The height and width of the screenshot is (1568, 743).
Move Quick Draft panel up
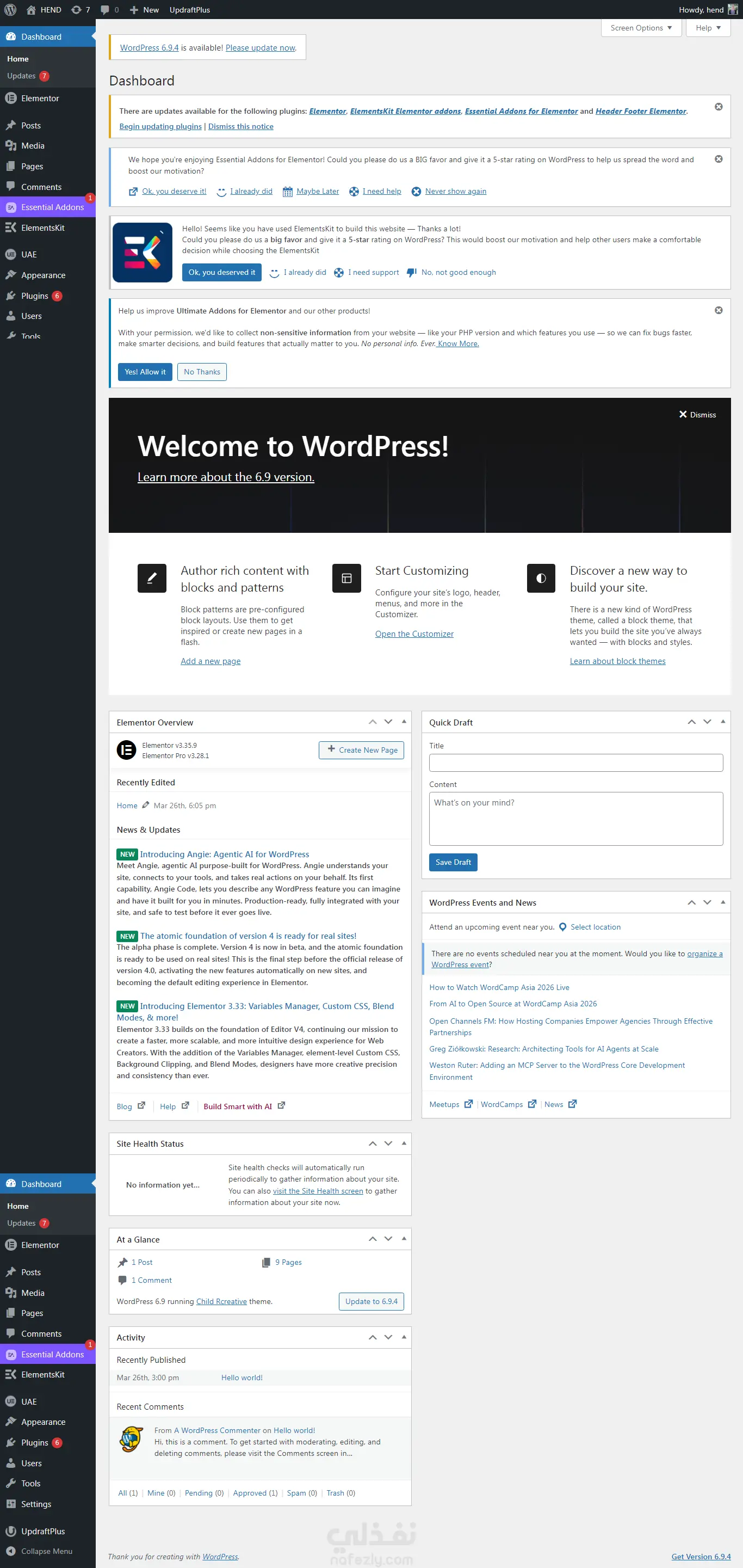click(691, 723)
